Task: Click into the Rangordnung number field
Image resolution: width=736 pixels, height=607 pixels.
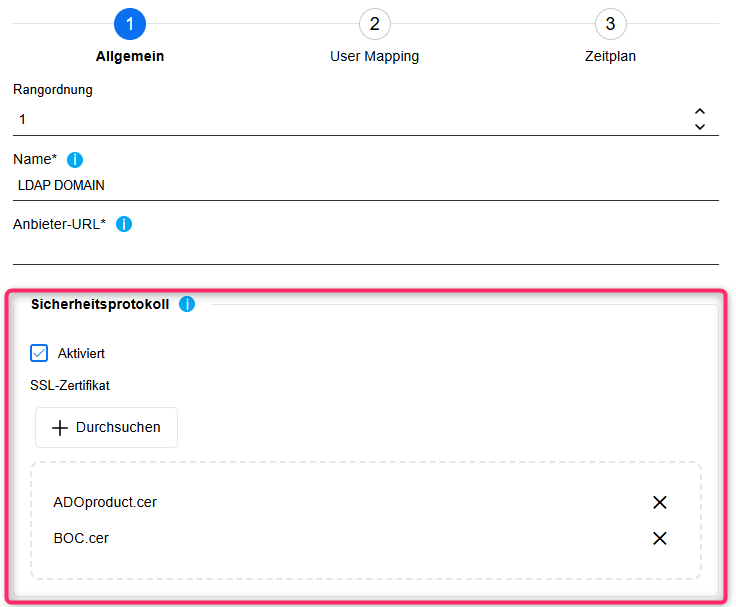Action: [340, 119]
